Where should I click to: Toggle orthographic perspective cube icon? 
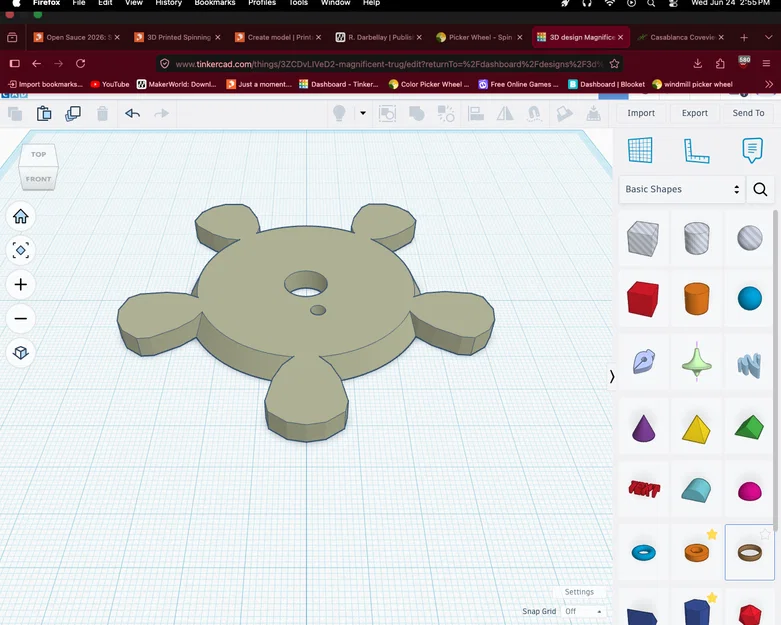[x=20, y=353]
